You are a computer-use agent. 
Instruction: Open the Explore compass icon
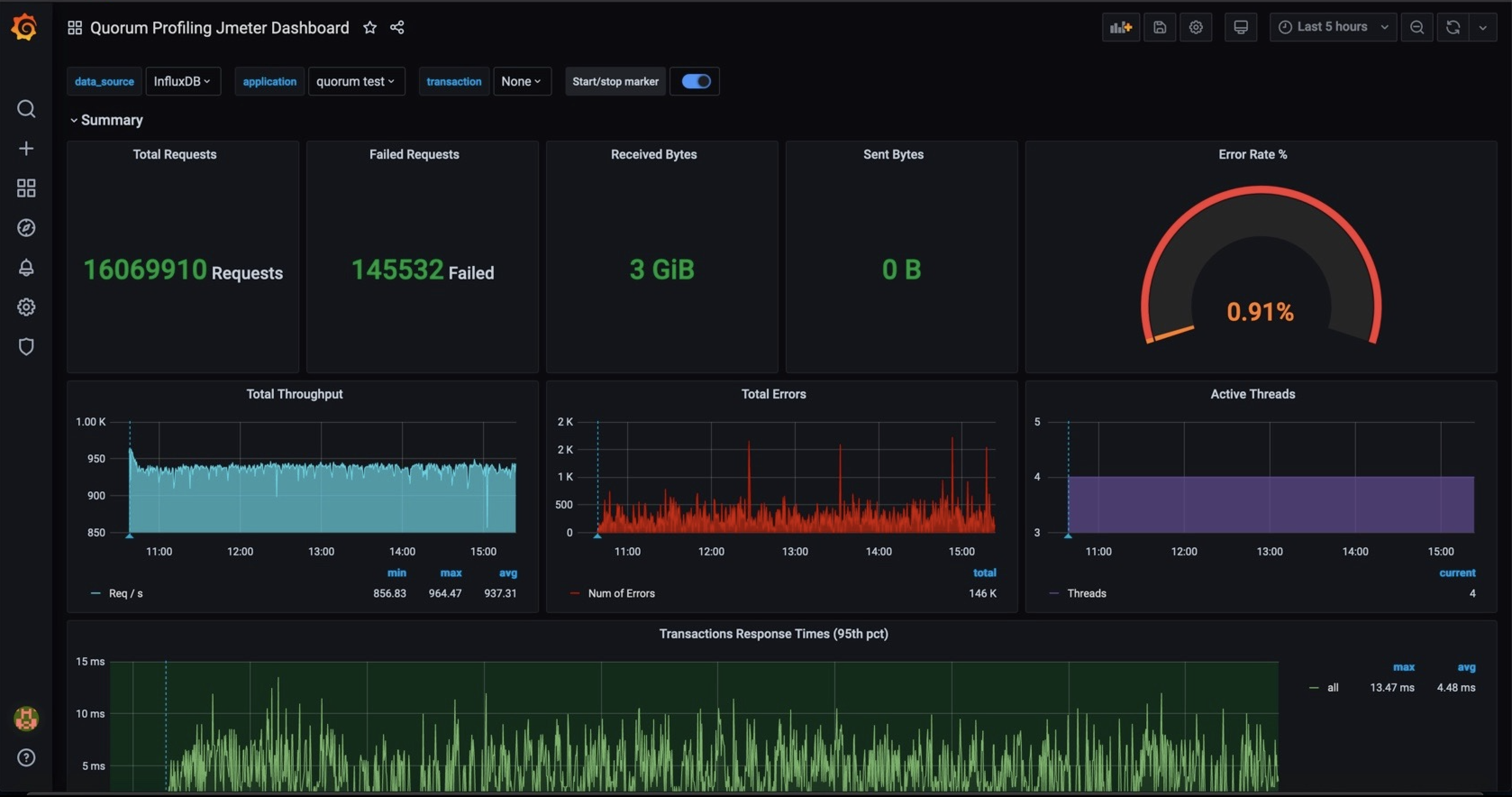[26, 228]
